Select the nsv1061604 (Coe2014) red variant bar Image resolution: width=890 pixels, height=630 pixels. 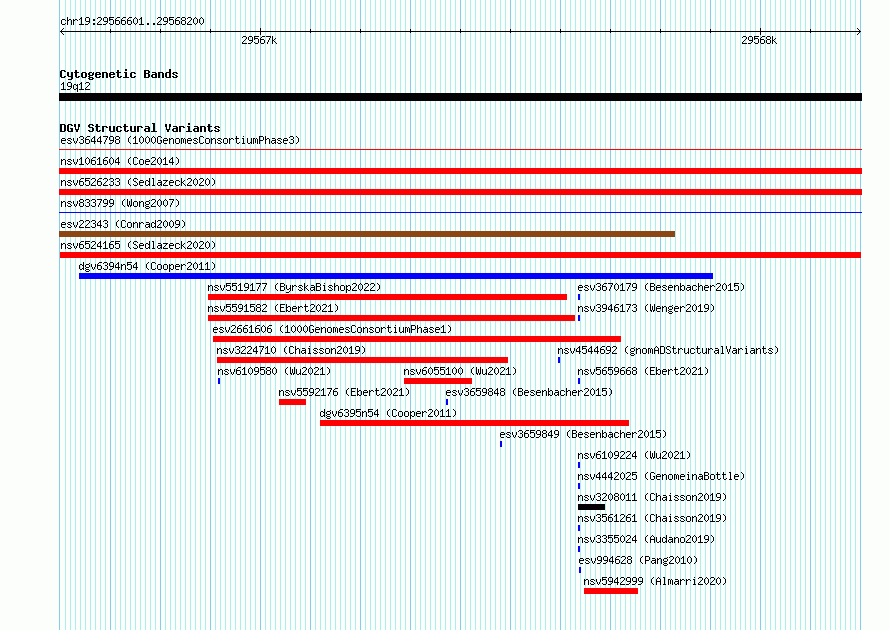coord(460,171)
